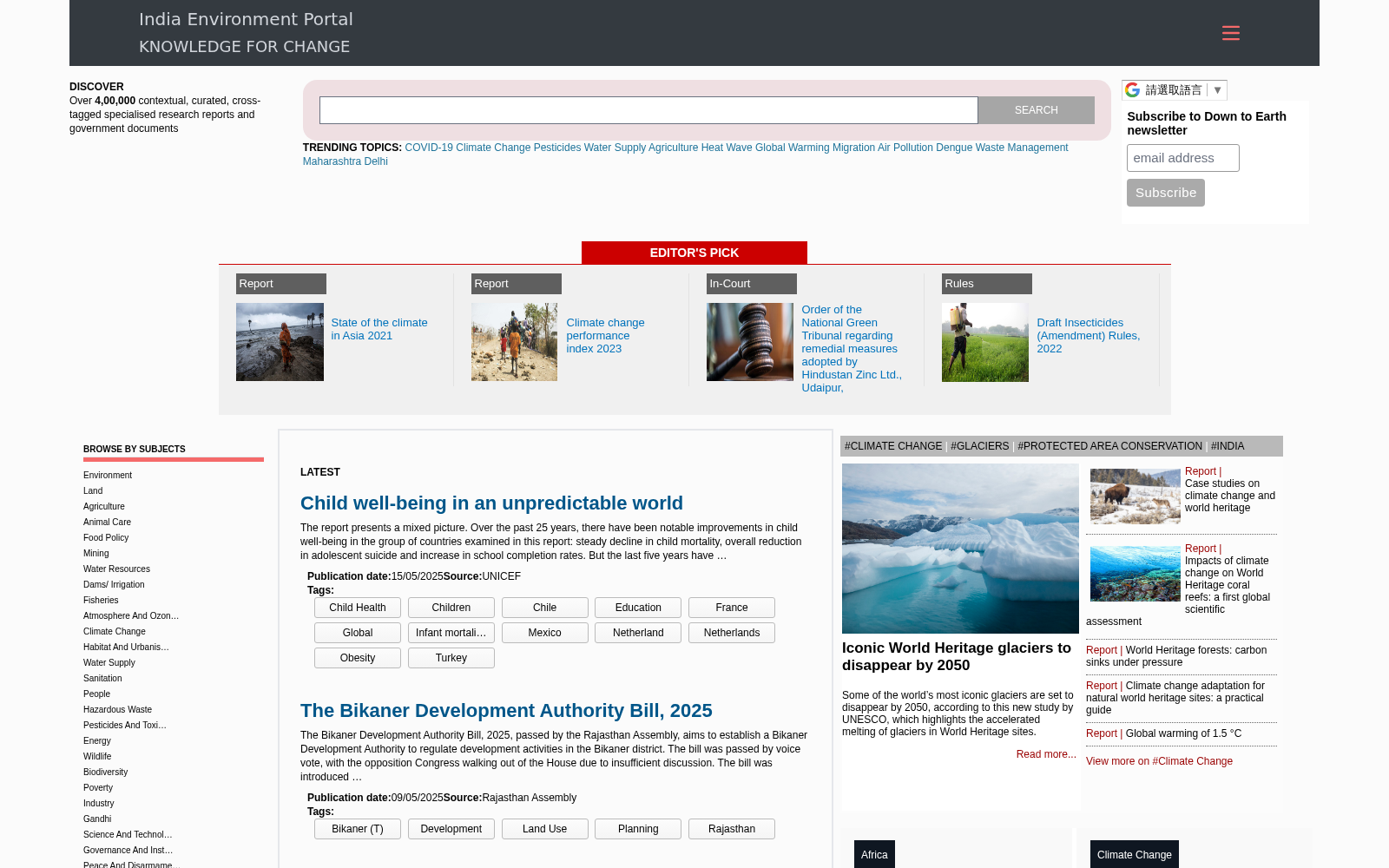
Task: Click the bison in snow thumbnail
Action: 1136,496
